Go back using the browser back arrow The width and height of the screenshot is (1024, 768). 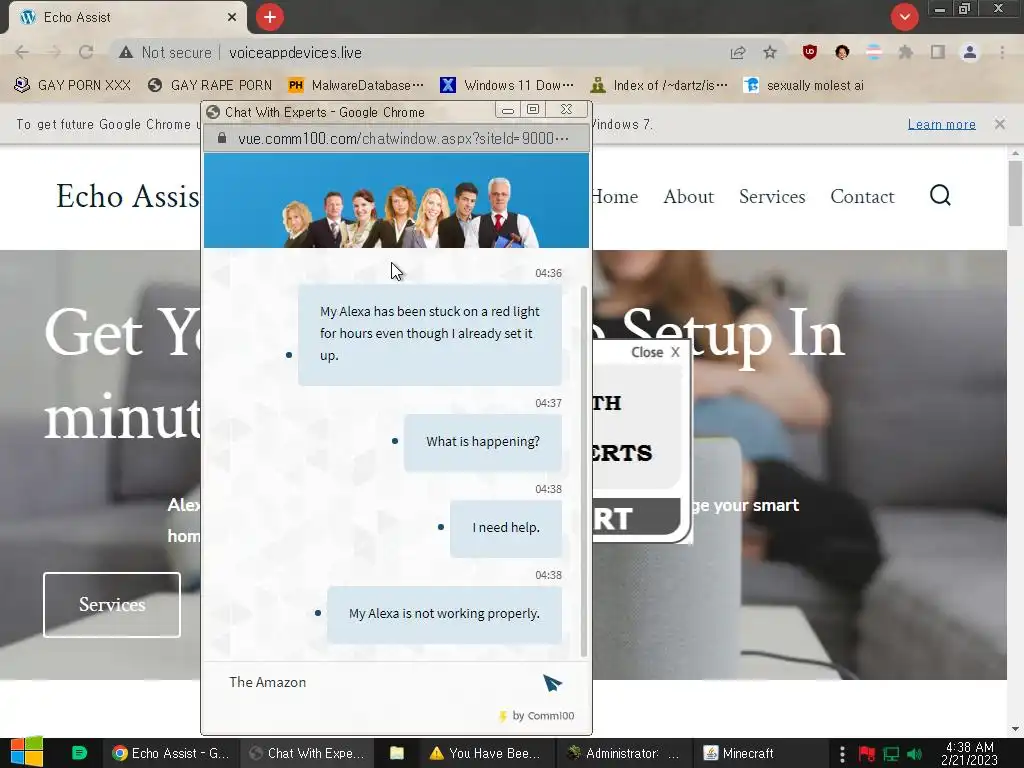(x=22, y=52)
